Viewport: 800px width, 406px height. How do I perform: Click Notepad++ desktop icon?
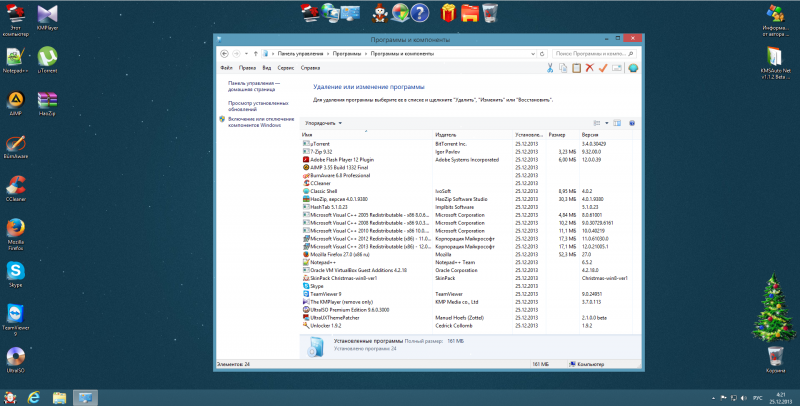click(x=15, y=60)
